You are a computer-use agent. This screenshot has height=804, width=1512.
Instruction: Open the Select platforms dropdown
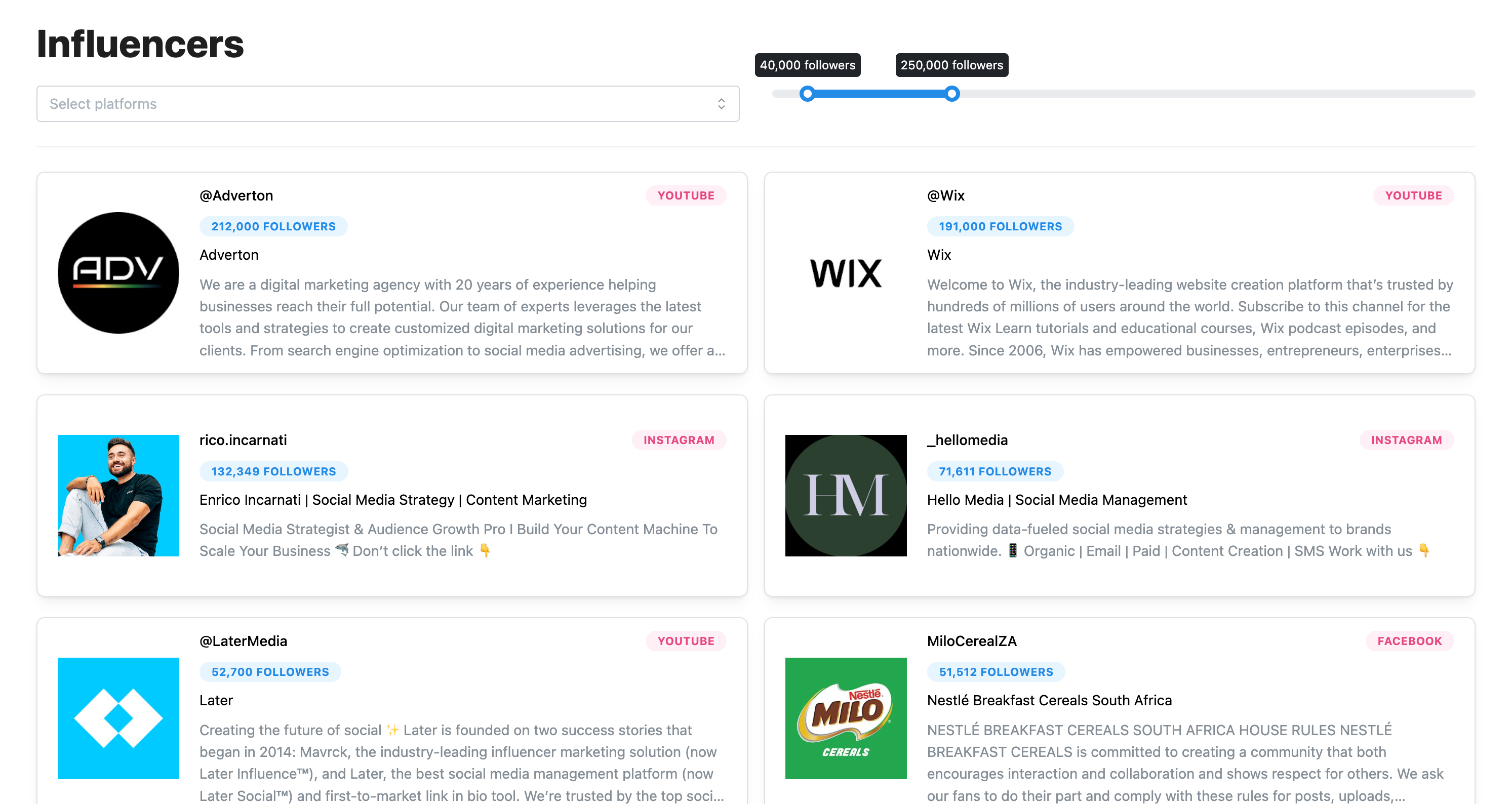click(387, 104)
